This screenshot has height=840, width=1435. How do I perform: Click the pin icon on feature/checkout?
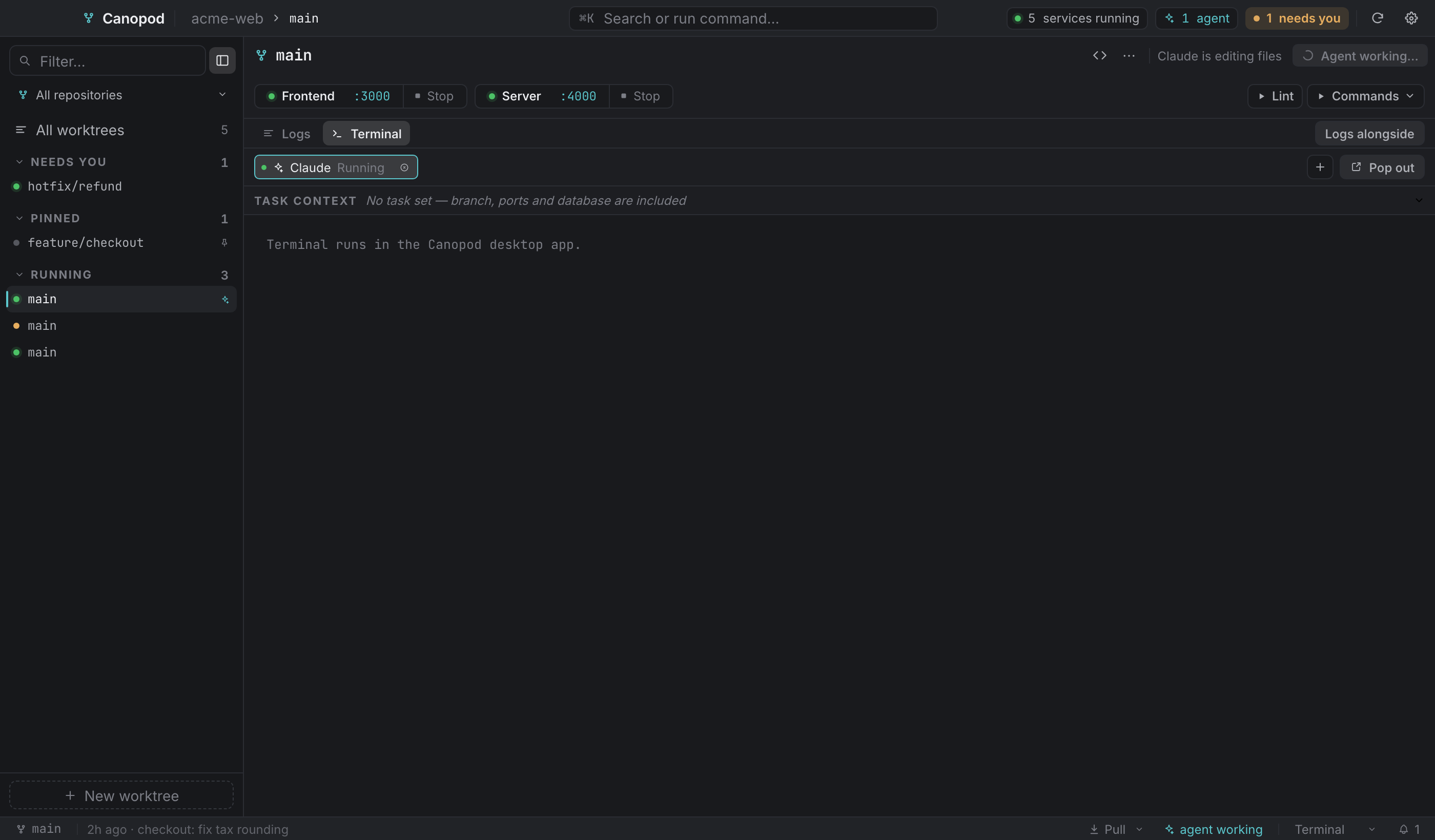tap(224, 242)
